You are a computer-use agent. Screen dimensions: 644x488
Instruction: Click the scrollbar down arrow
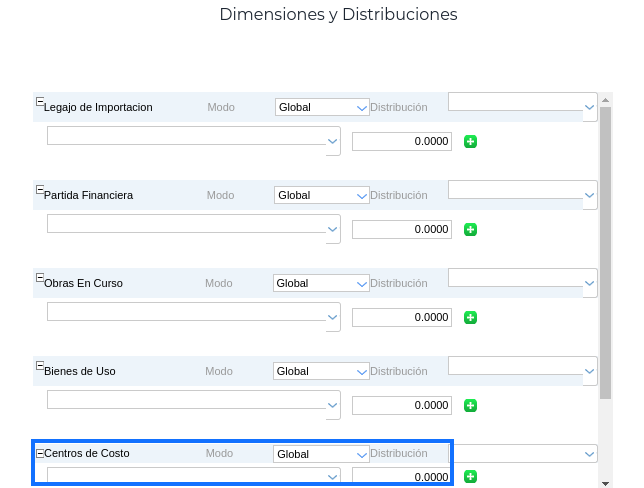point(605,482)
